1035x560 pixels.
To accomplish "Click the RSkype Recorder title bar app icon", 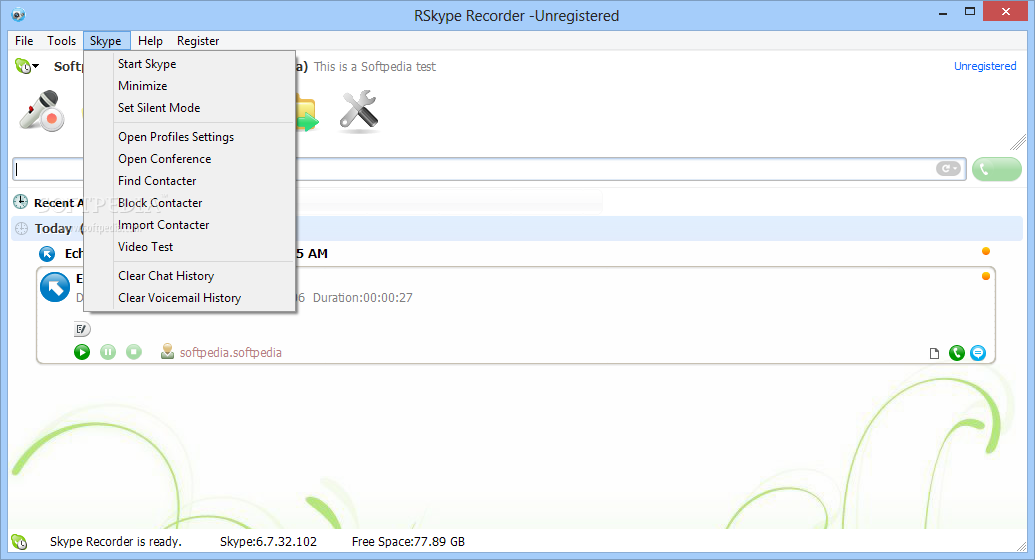I will coord(18,15).
